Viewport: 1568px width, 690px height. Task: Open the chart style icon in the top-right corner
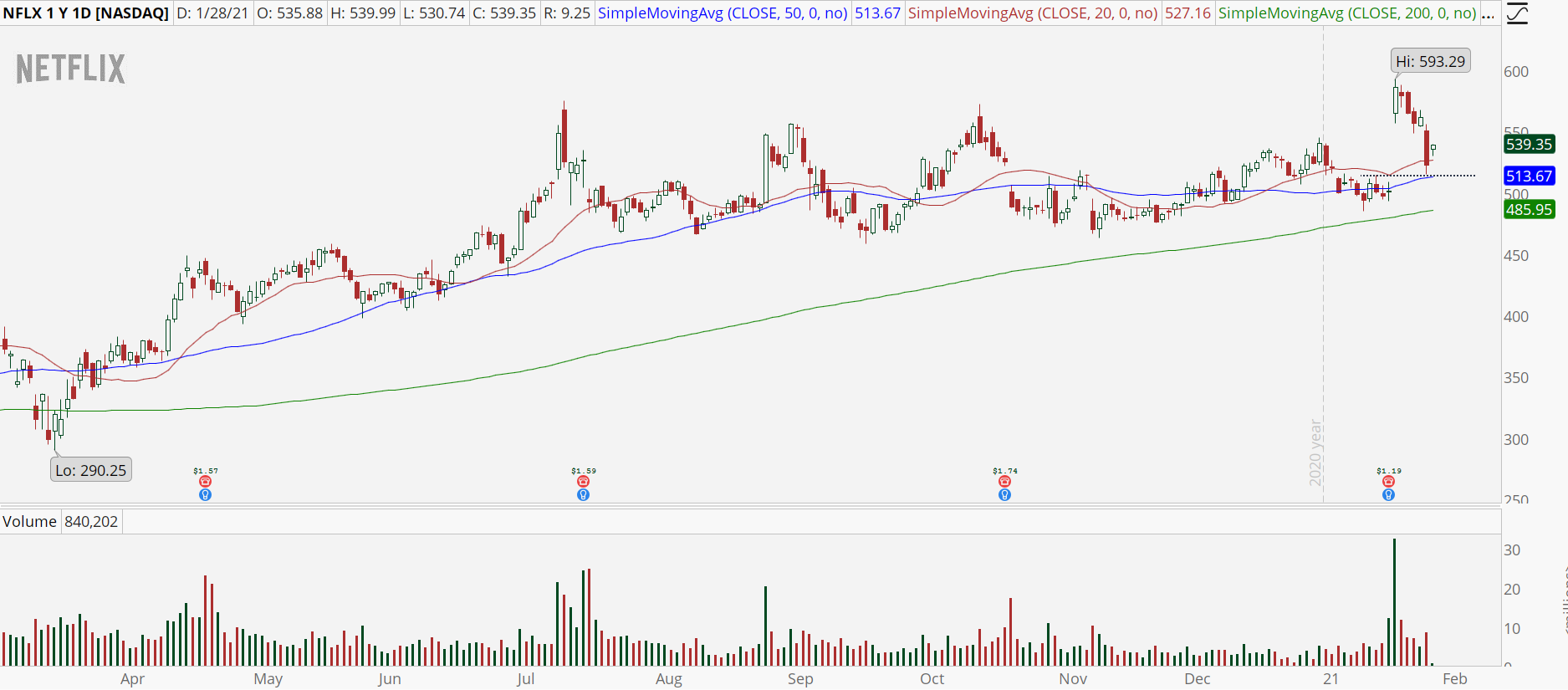(1517, 14)
